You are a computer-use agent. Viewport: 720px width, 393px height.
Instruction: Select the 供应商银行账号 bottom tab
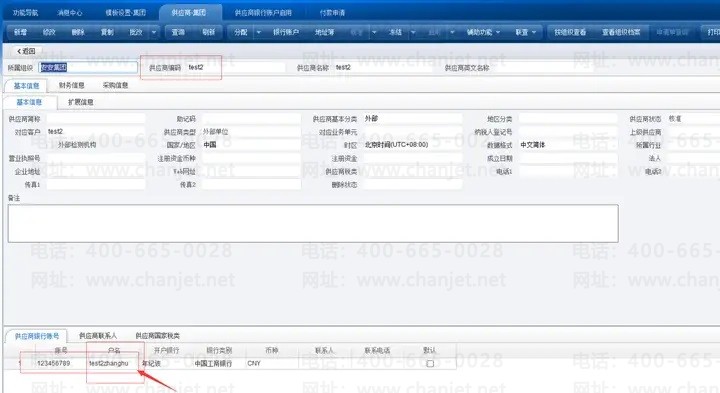pos(37,336)
